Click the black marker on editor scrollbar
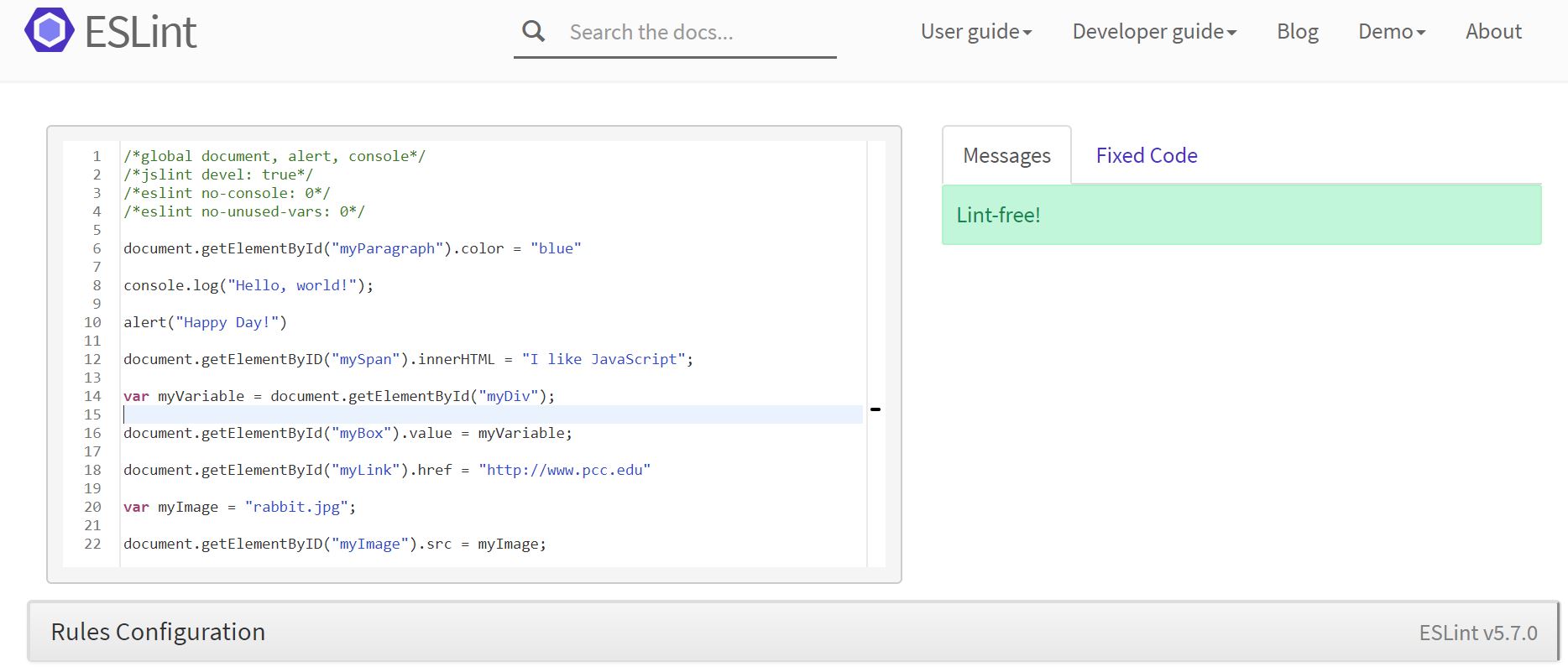The height and width of the screenshot is (667, 1568). (875, 409)
